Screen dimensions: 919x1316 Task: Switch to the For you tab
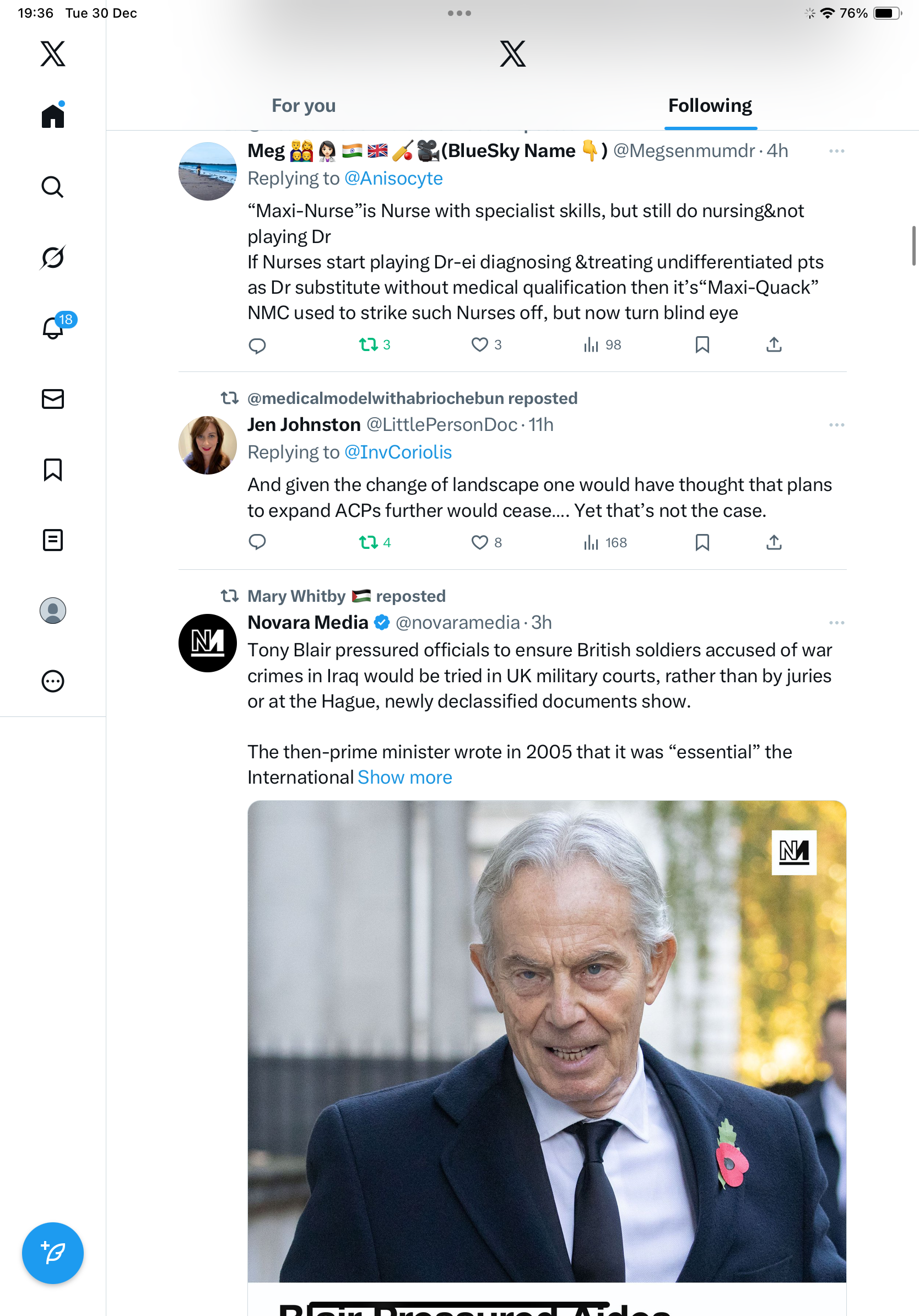304,105
